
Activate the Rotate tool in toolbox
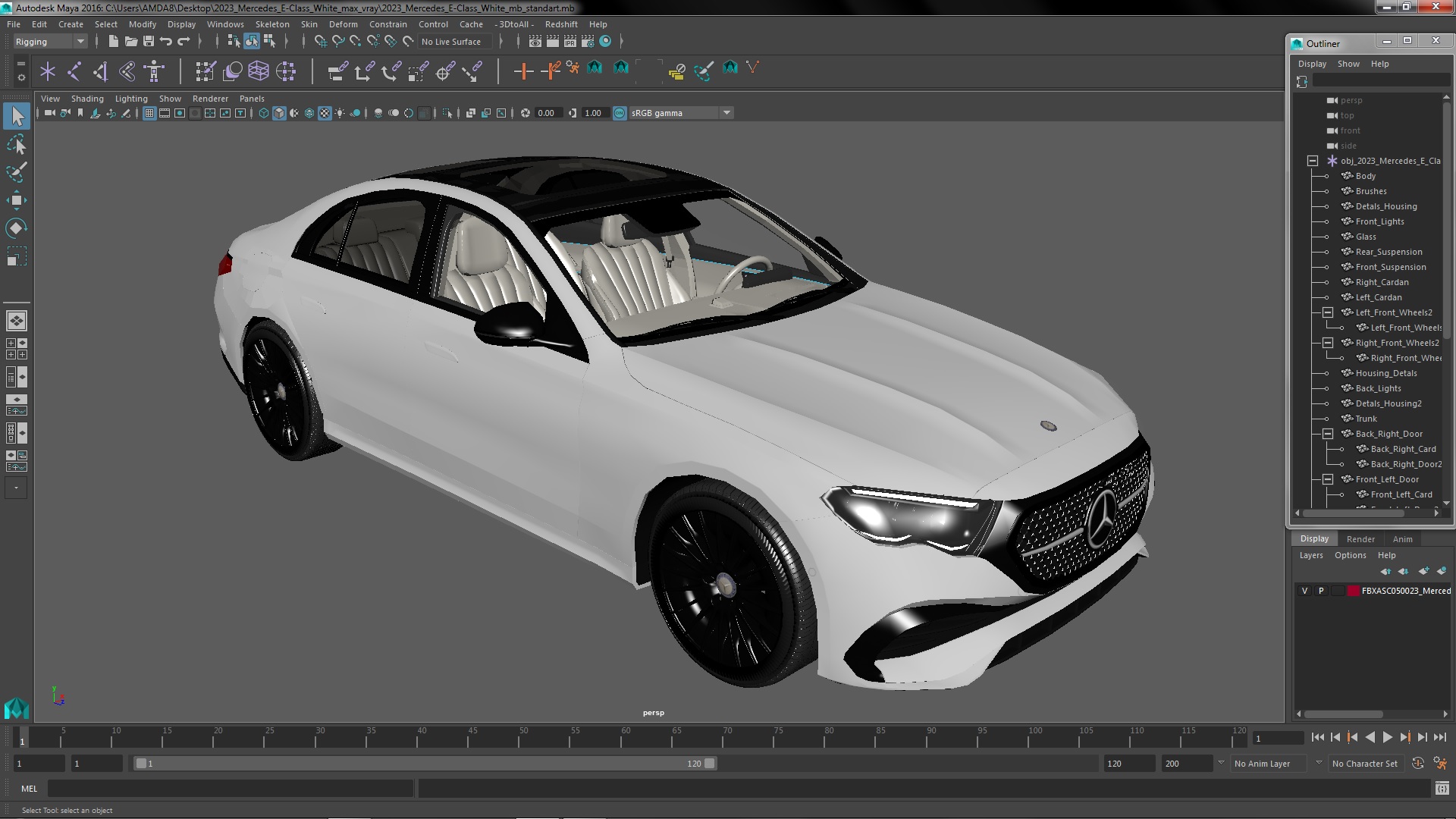click(17, 228)
